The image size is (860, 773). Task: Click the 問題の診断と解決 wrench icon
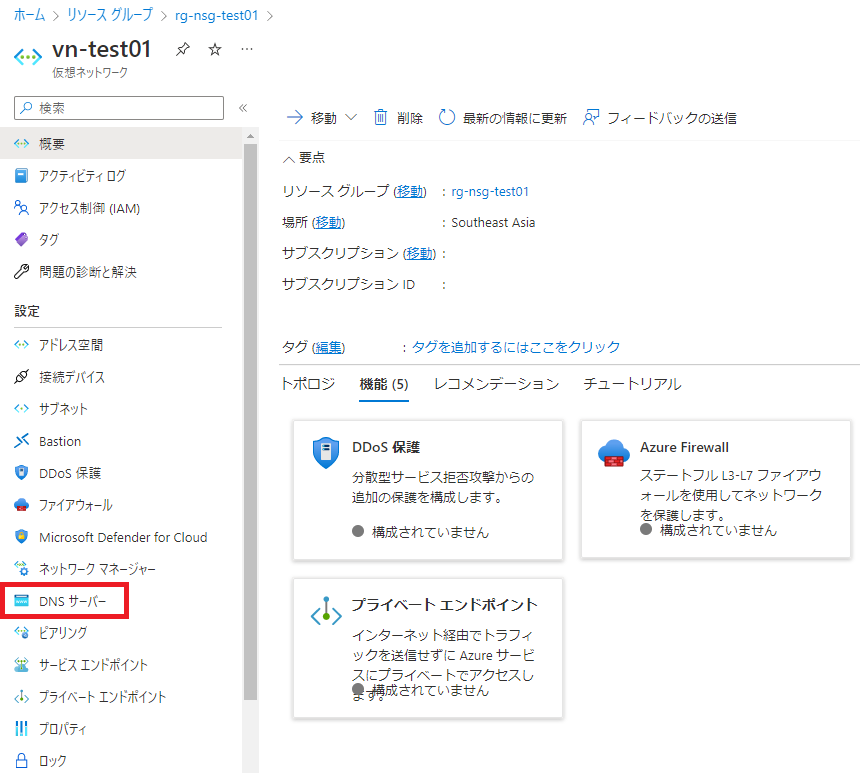tap(21, 272)
